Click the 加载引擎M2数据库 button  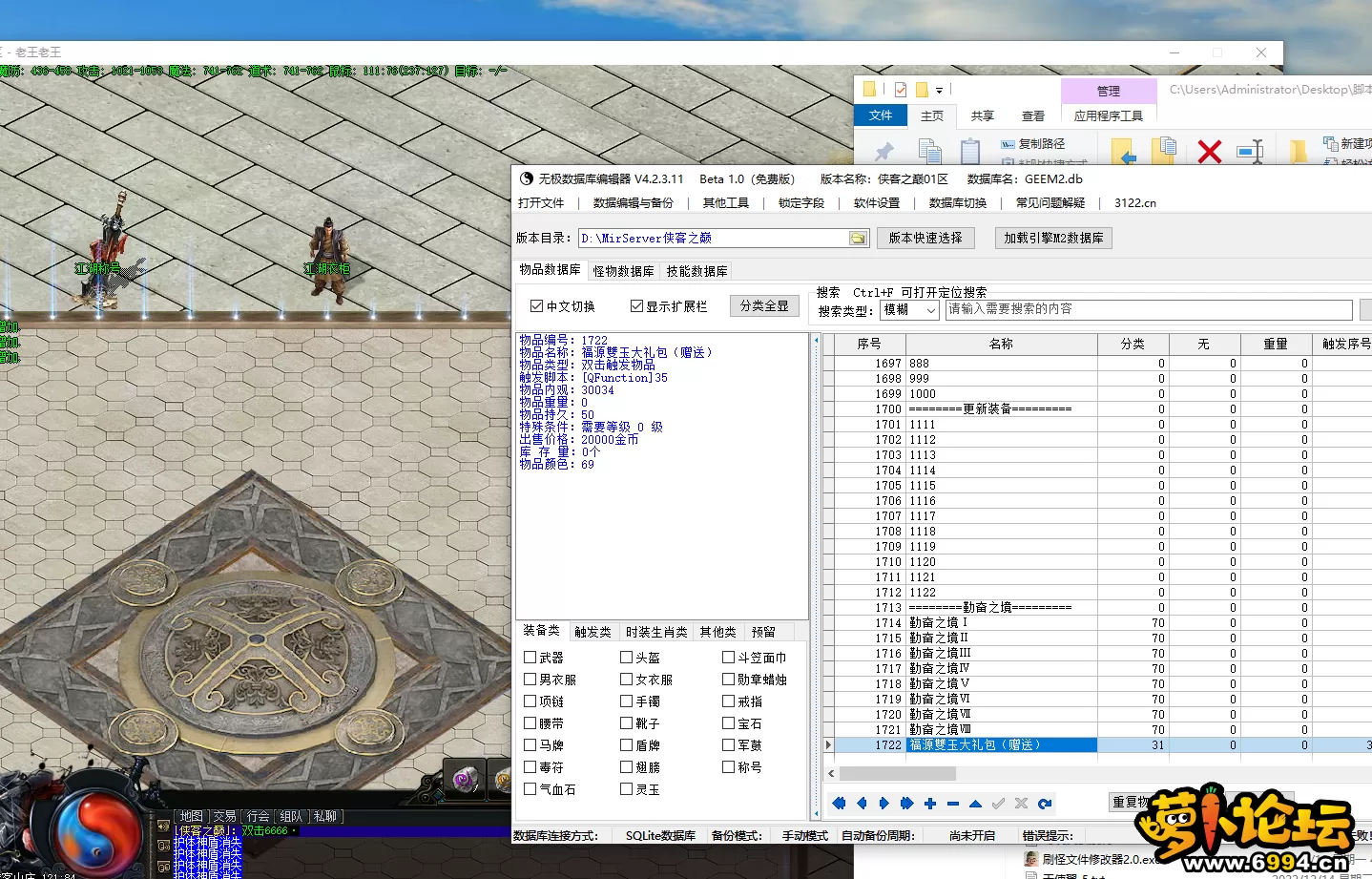pyautogui.click(x=1053, y=239)
